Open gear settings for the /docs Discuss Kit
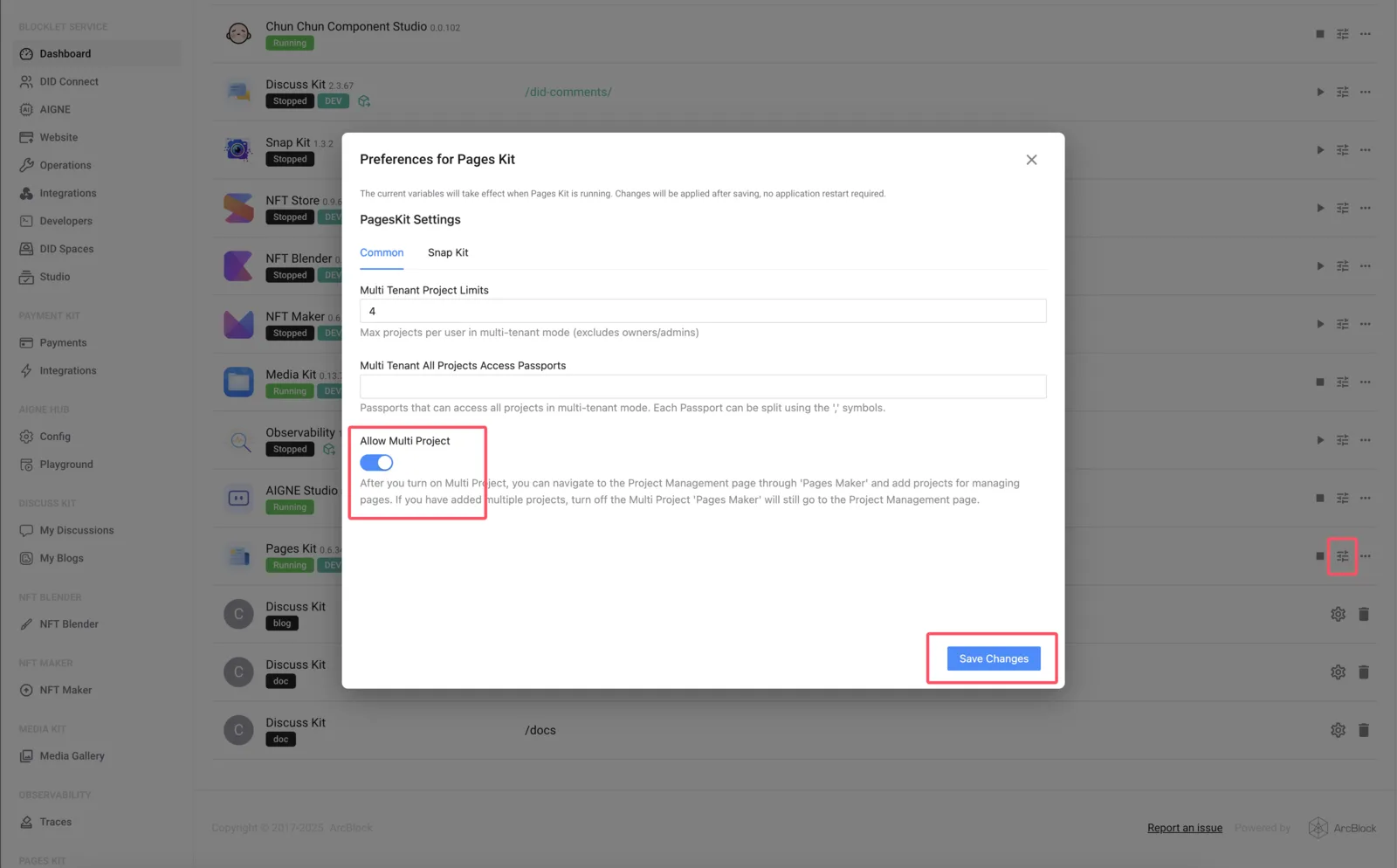The height and width of the screenshot is (868, 1397). 1338,730
